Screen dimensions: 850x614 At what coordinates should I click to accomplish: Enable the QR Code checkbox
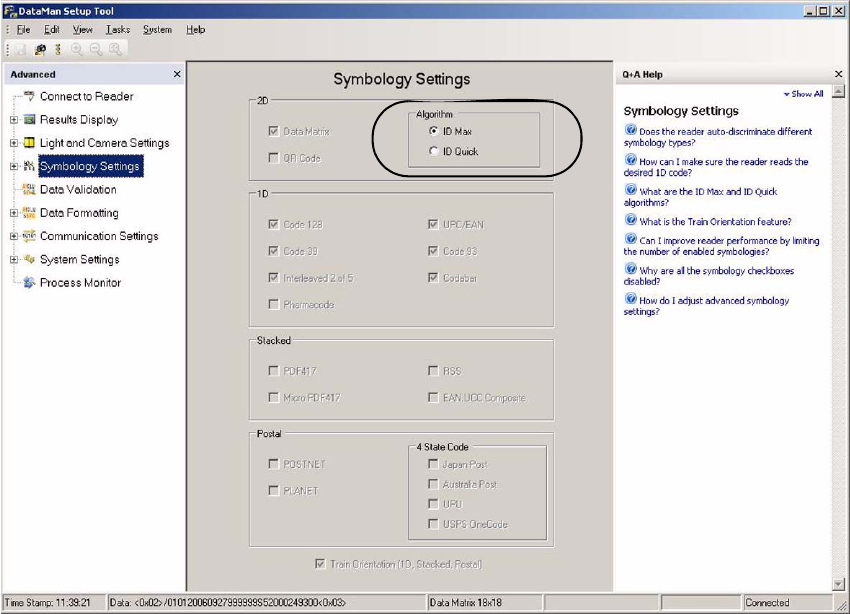[274, 158]
